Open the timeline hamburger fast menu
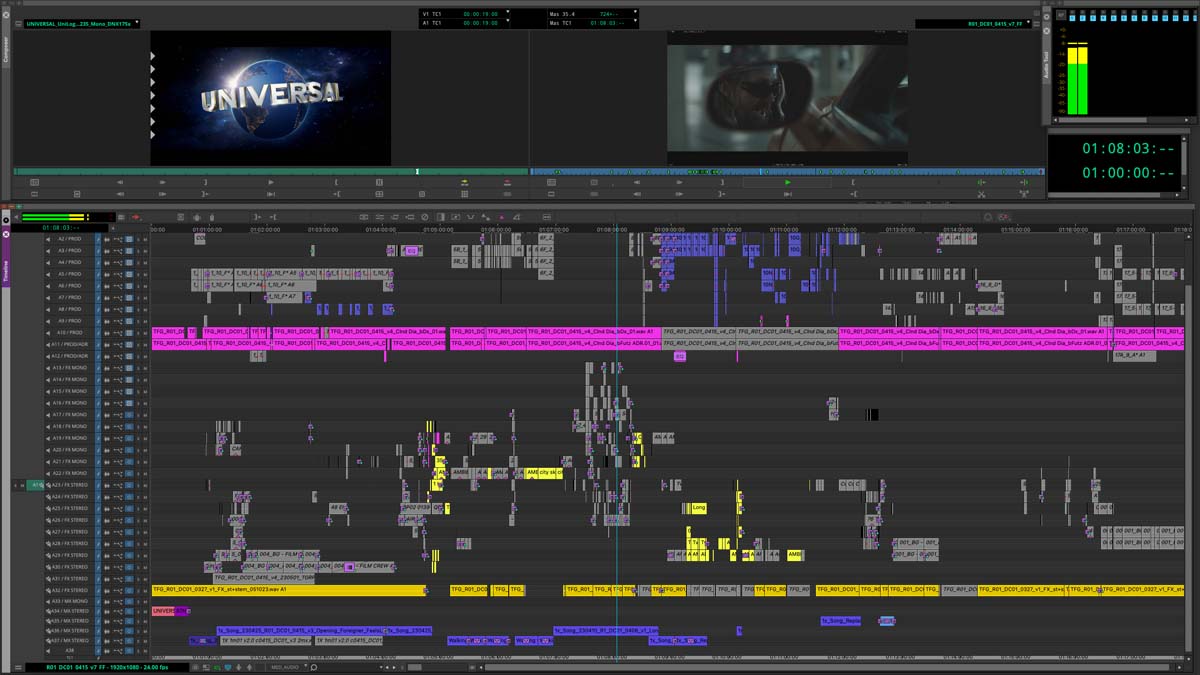The height and width of the screenshot is (675, 1200). (18, 667)
